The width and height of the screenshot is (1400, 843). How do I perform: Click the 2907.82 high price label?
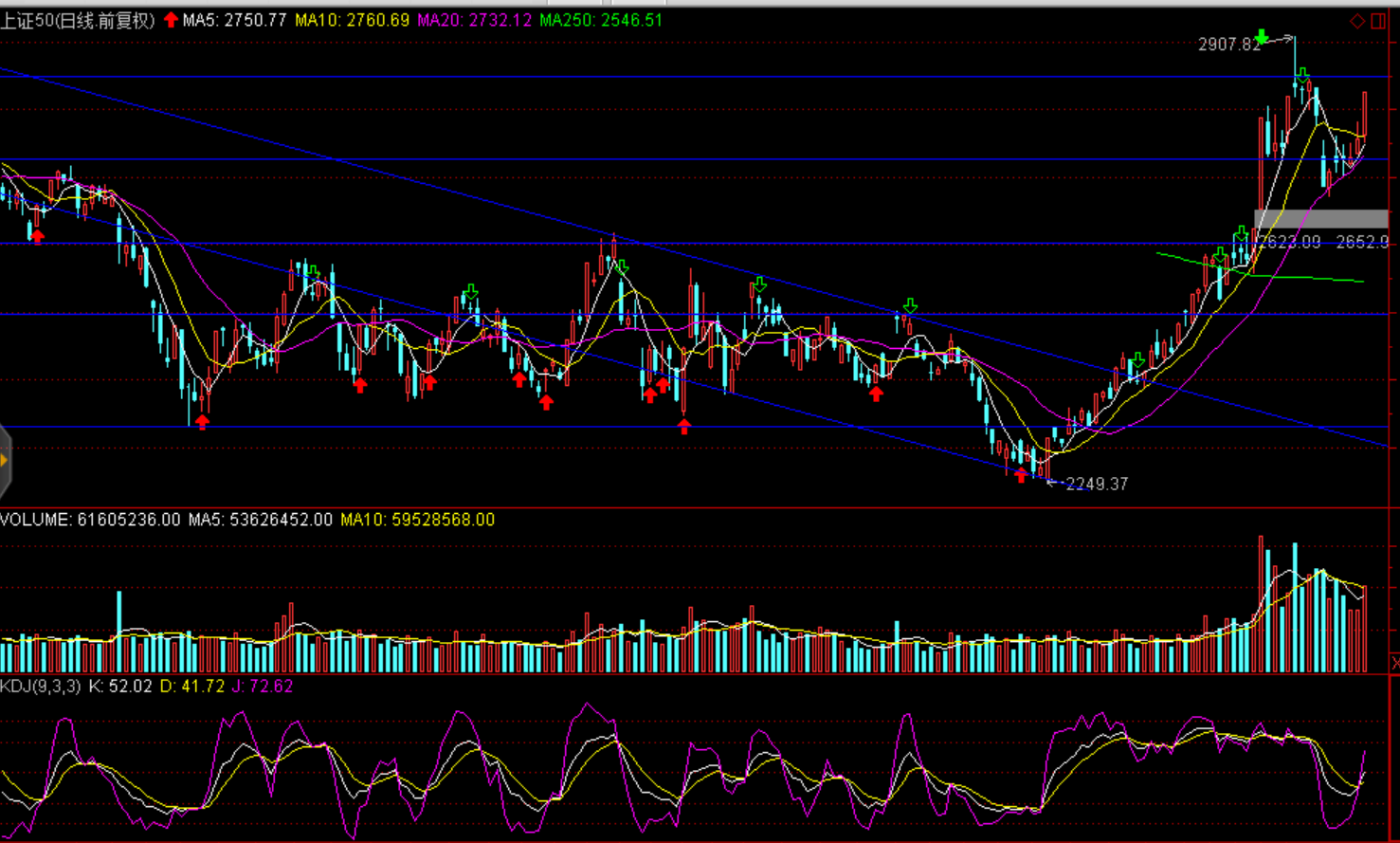[1228, 45]
